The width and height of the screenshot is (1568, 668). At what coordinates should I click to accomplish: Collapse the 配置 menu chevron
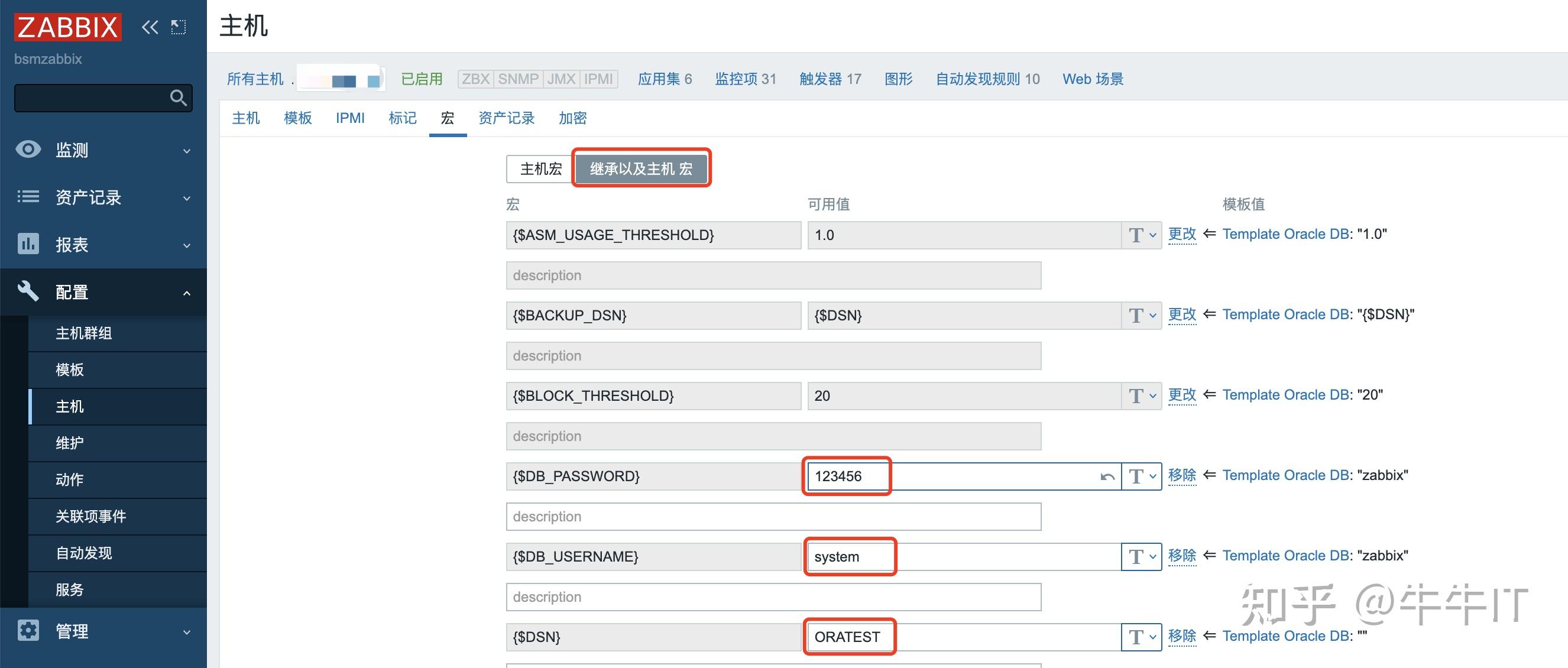tap(186, 292)
